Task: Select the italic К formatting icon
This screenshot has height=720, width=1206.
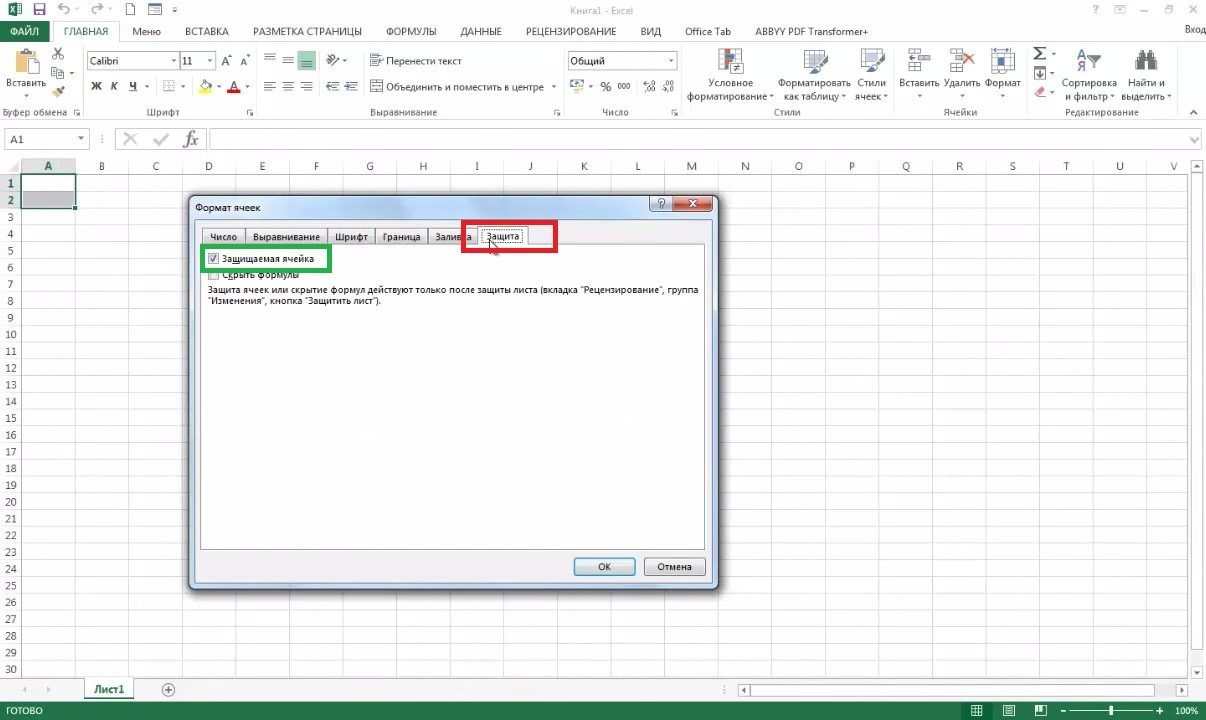Action: click(x=113, y=86)
